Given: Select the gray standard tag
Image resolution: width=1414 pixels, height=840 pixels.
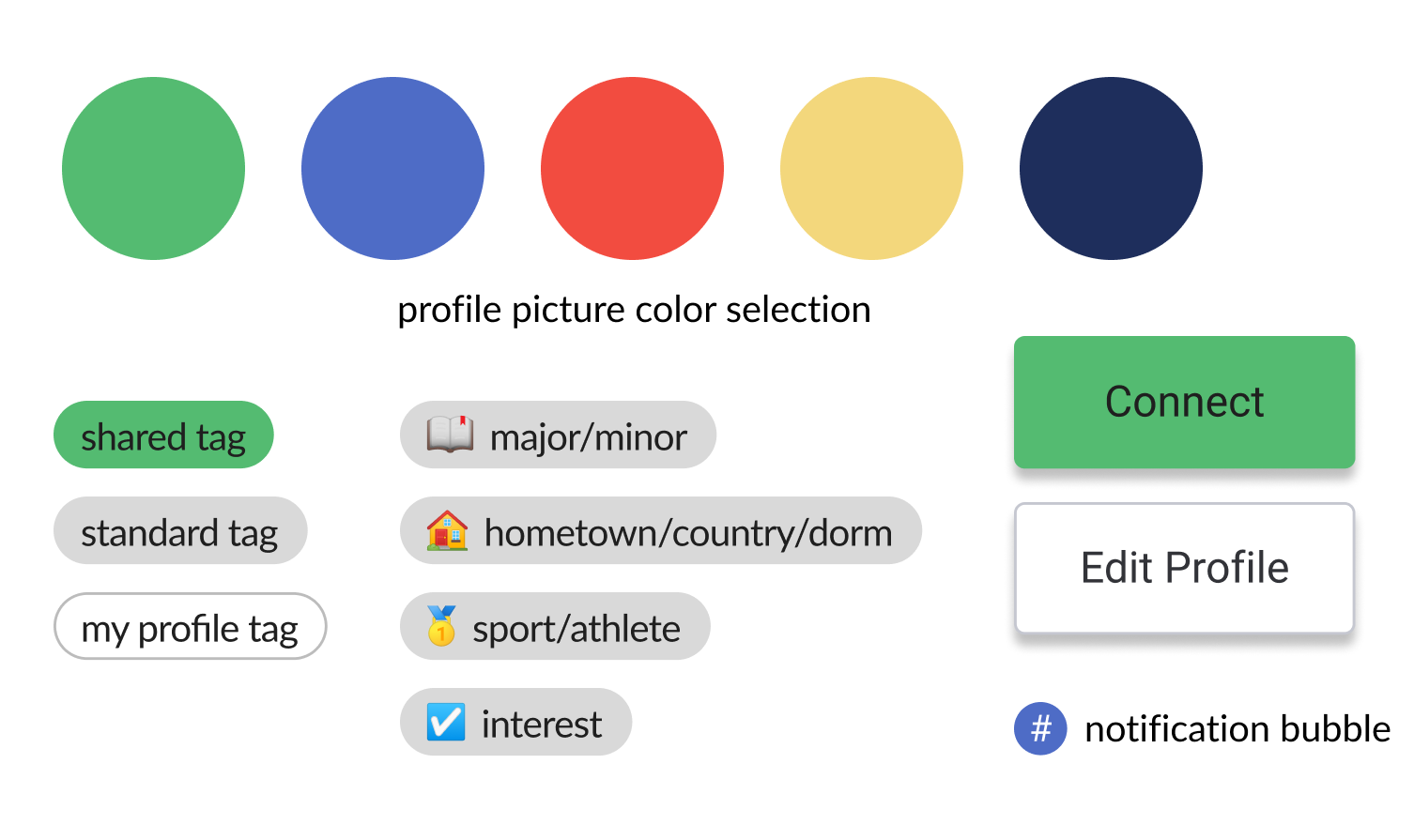Looking at the screenshot, I should 179,531.
